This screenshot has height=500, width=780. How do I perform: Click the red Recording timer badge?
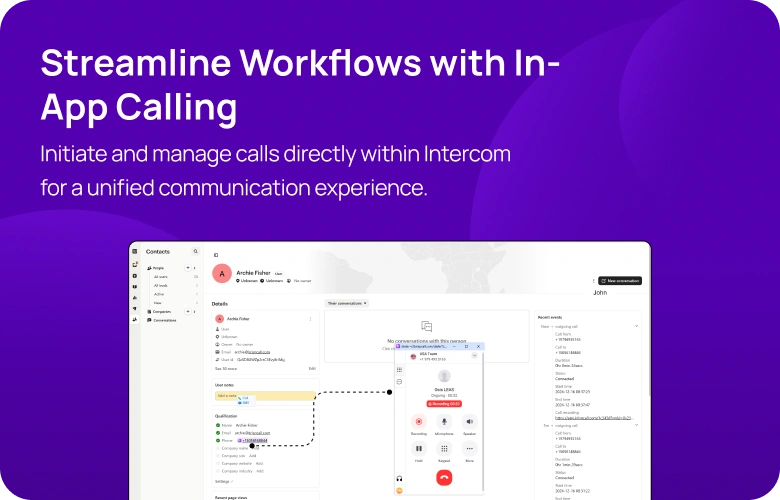tap(444, 403)
